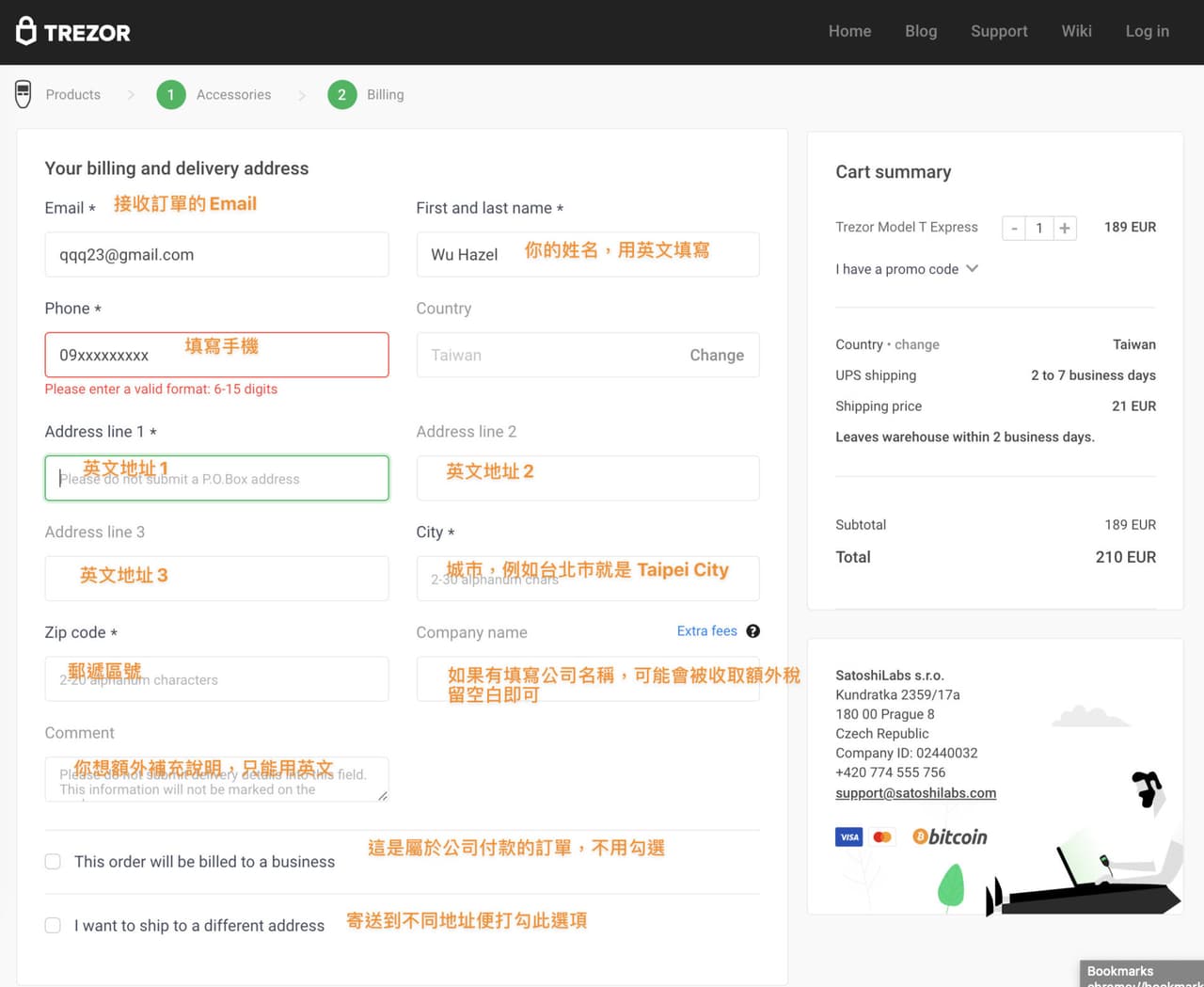Click 'Please enter a valid format' error text
Image resolution: width=1204 pixels, height=987 pixels.
(x=161, y=389)
